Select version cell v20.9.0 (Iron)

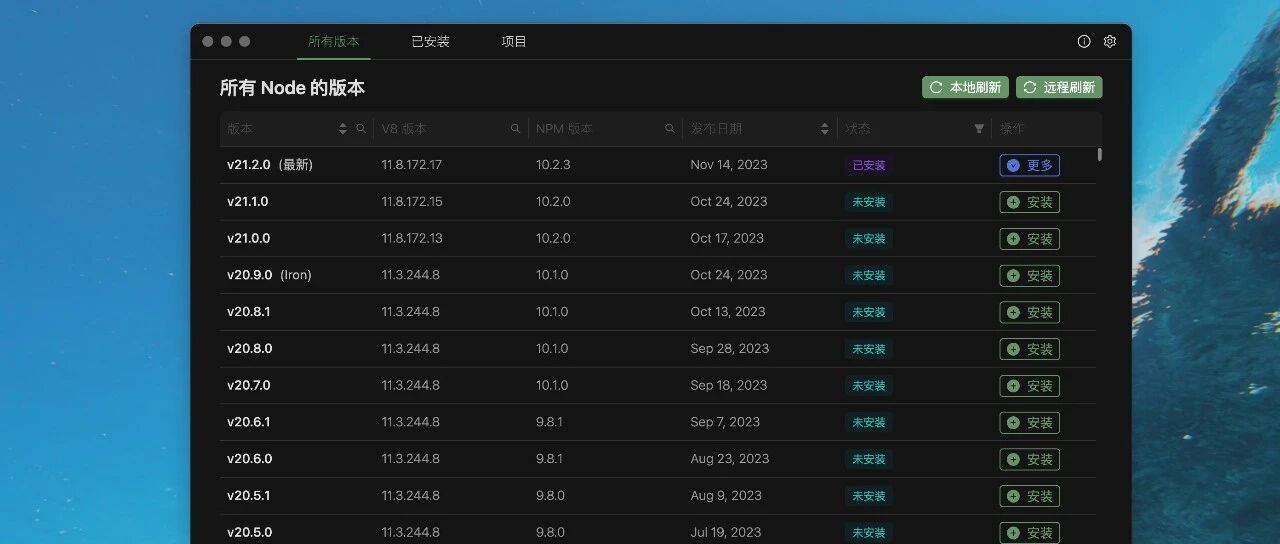269,275
